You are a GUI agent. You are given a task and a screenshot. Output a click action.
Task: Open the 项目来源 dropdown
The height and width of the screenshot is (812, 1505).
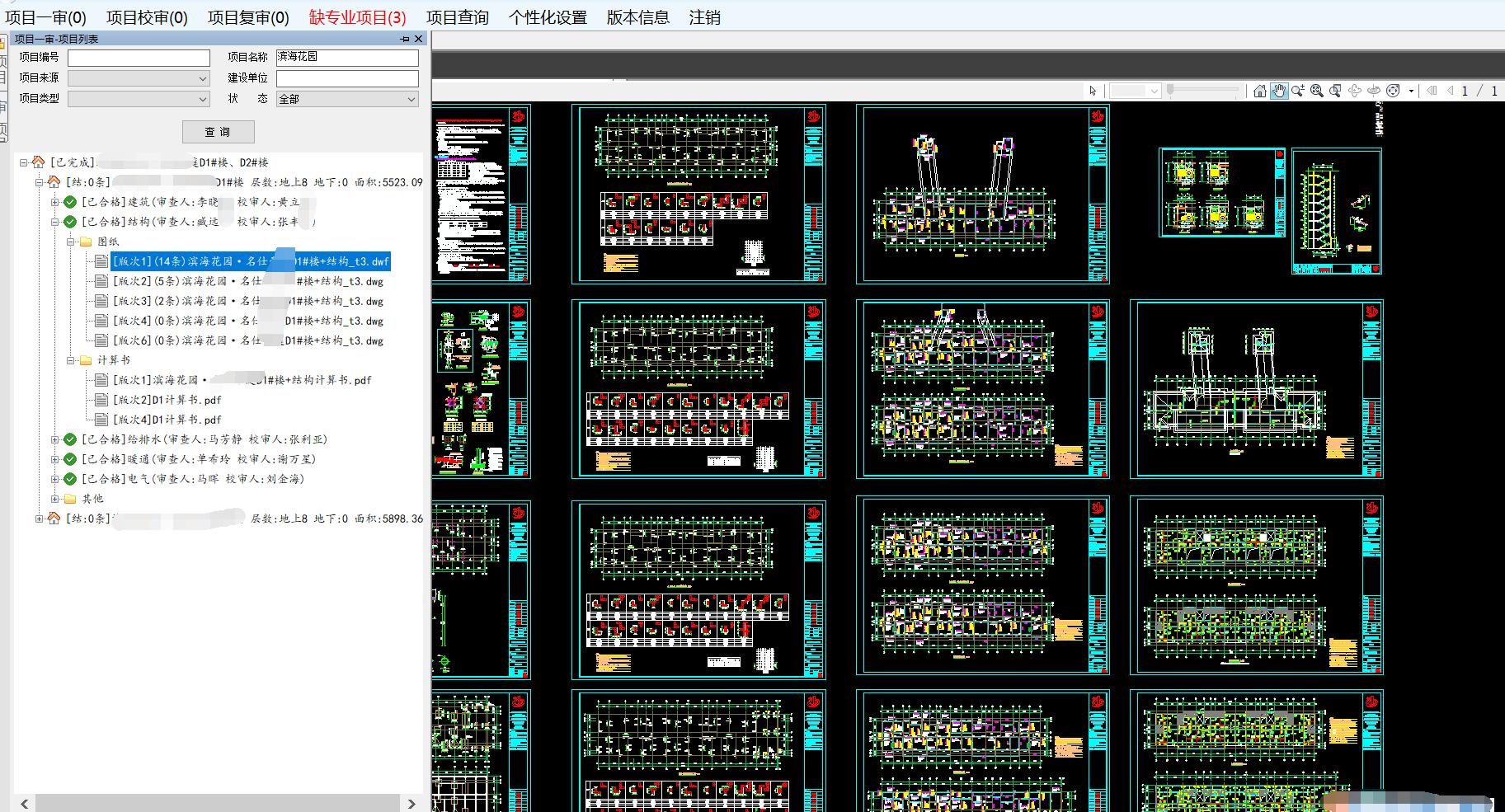139,78
